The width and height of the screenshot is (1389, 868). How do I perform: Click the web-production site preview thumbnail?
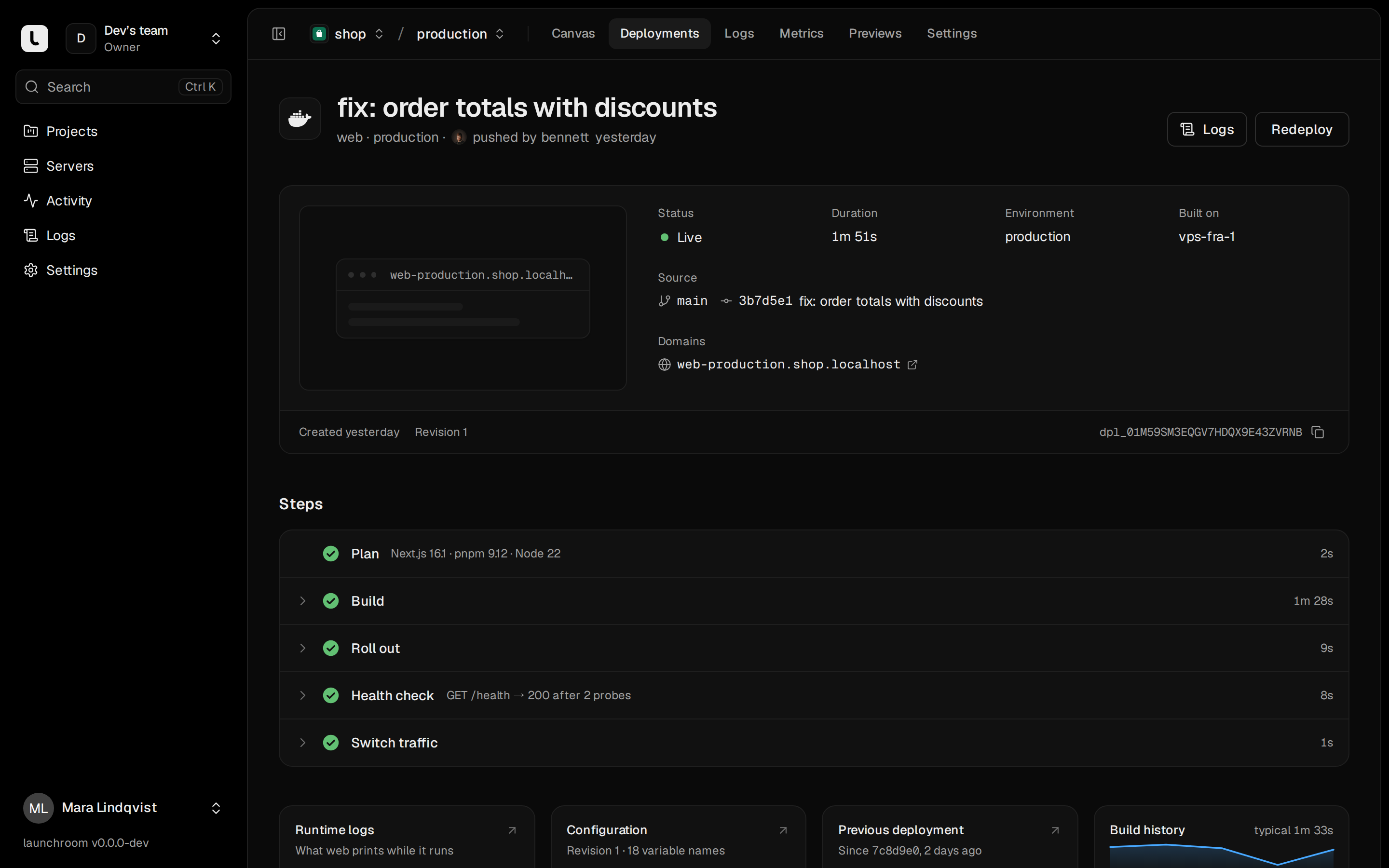[463, 298]
